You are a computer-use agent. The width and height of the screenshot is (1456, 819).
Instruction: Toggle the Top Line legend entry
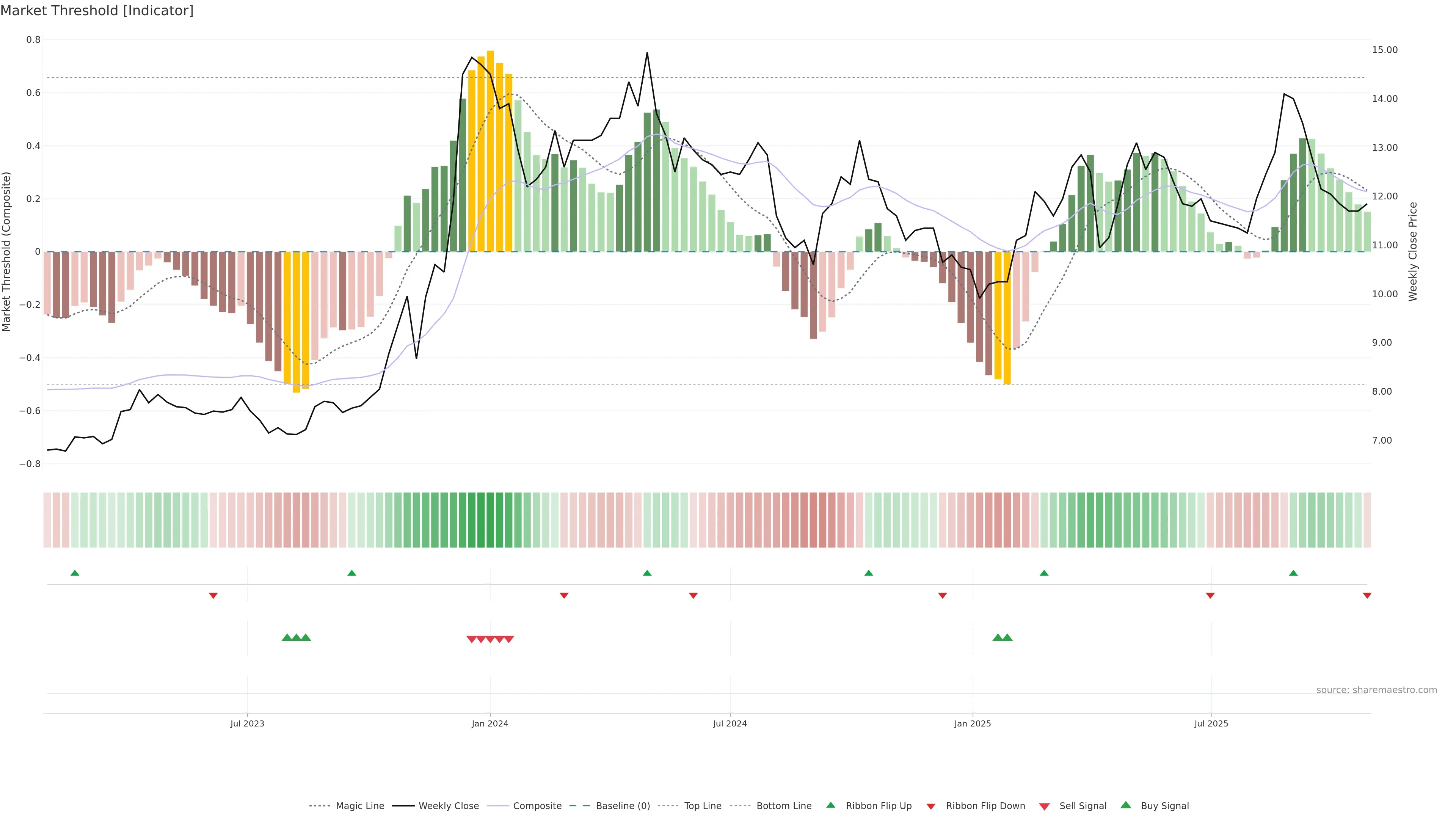[703, 806]
